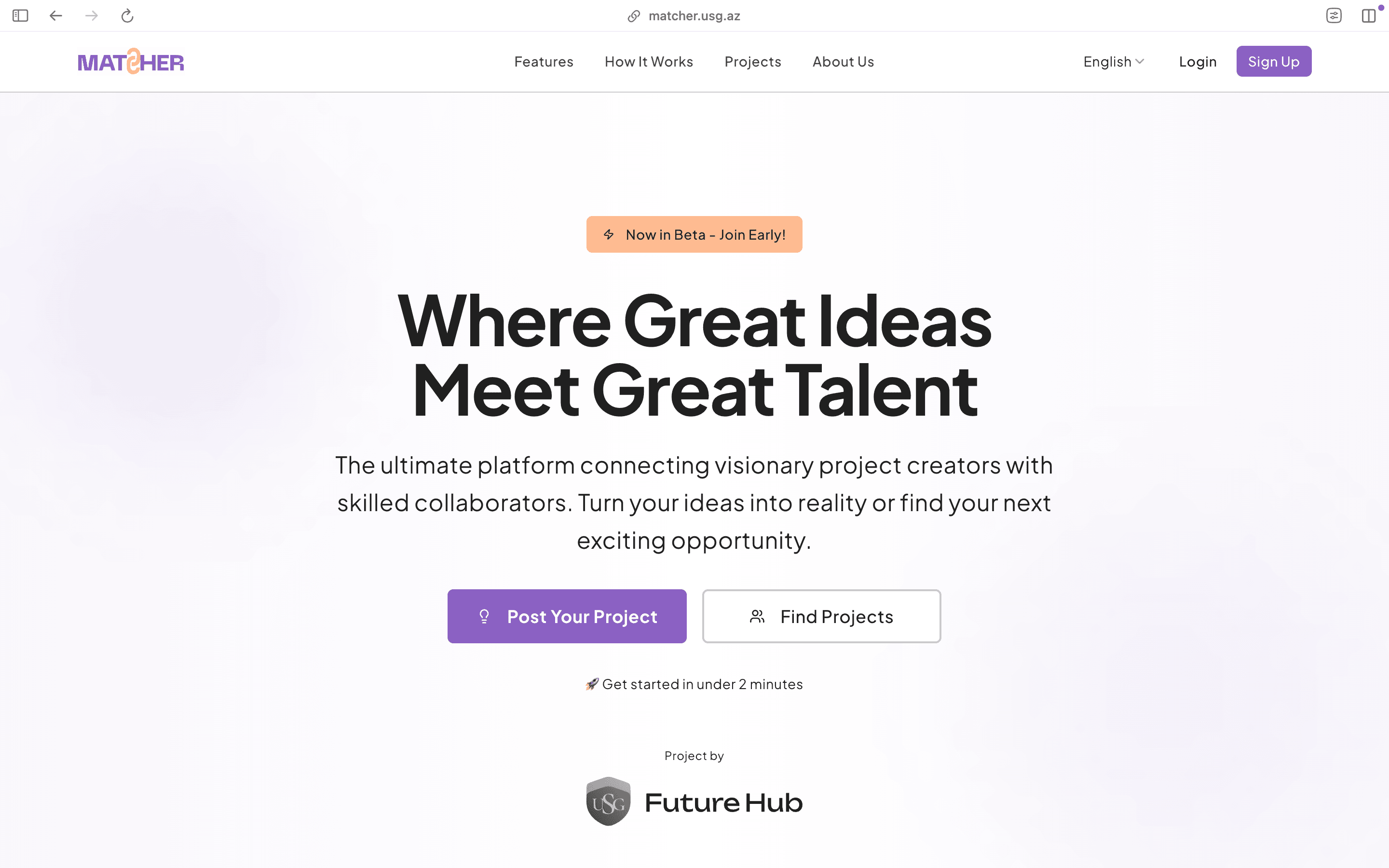The image size is (1389, 868).
Task: Click the browser forward arrow
Action: [x=91, y=15]
